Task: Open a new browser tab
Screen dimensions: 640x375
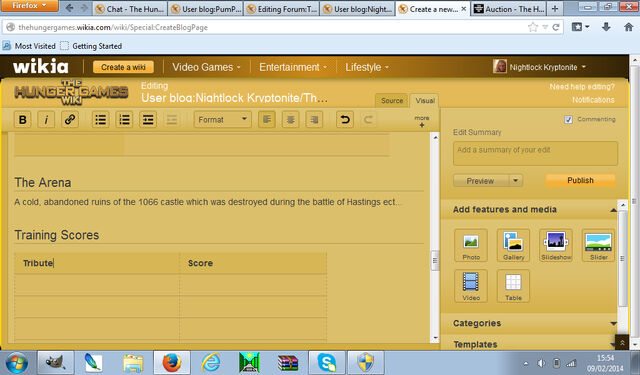Action: (555, 9)
